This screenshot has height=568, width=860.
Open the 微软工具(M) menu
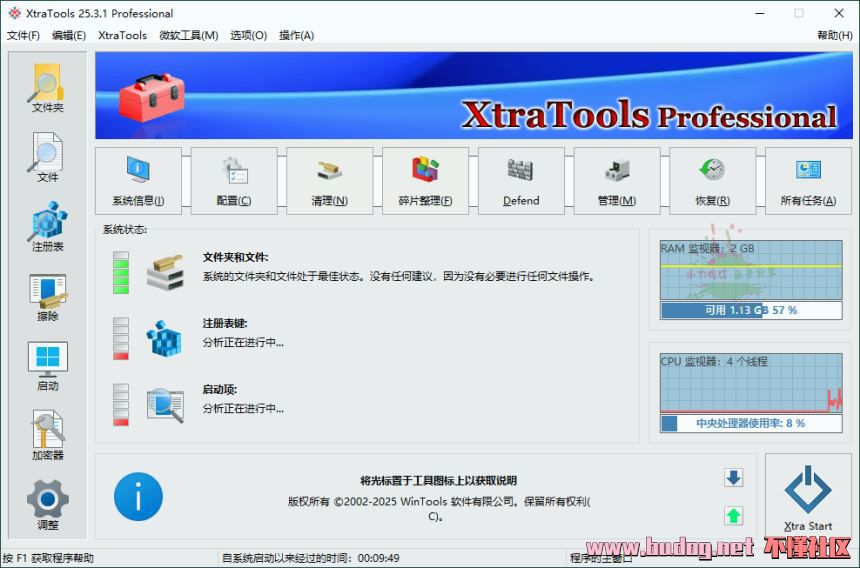coord(188,35)
